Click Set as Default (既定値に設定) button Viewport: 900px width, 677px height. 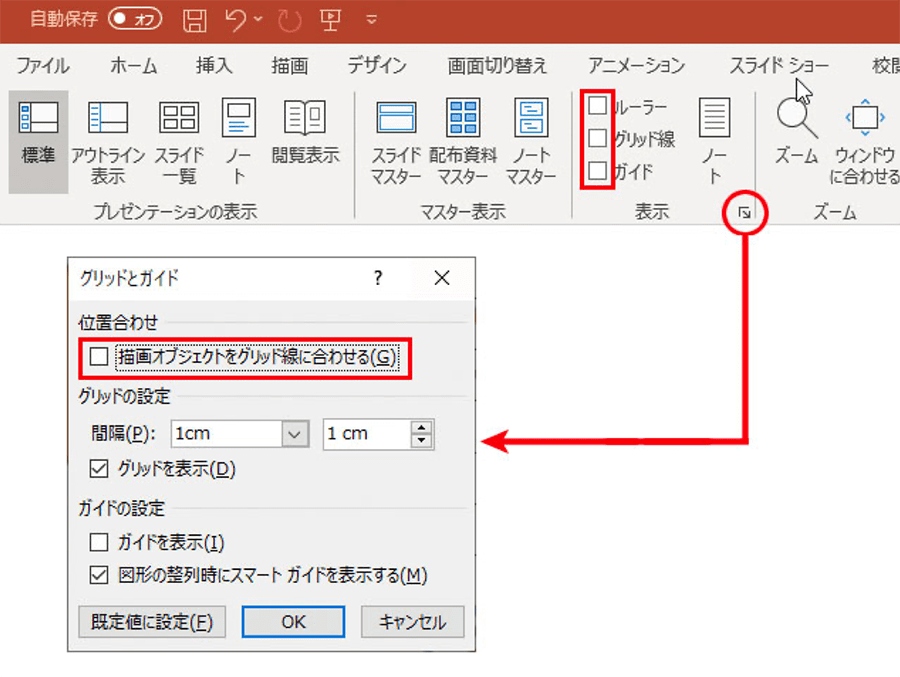click(152, 621)
